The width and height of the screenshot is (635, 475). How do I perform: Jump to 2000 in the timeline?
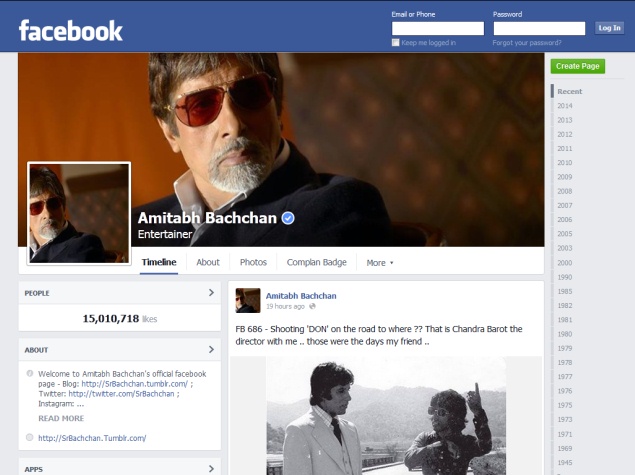pyautogui.click(x=565, y=263)
